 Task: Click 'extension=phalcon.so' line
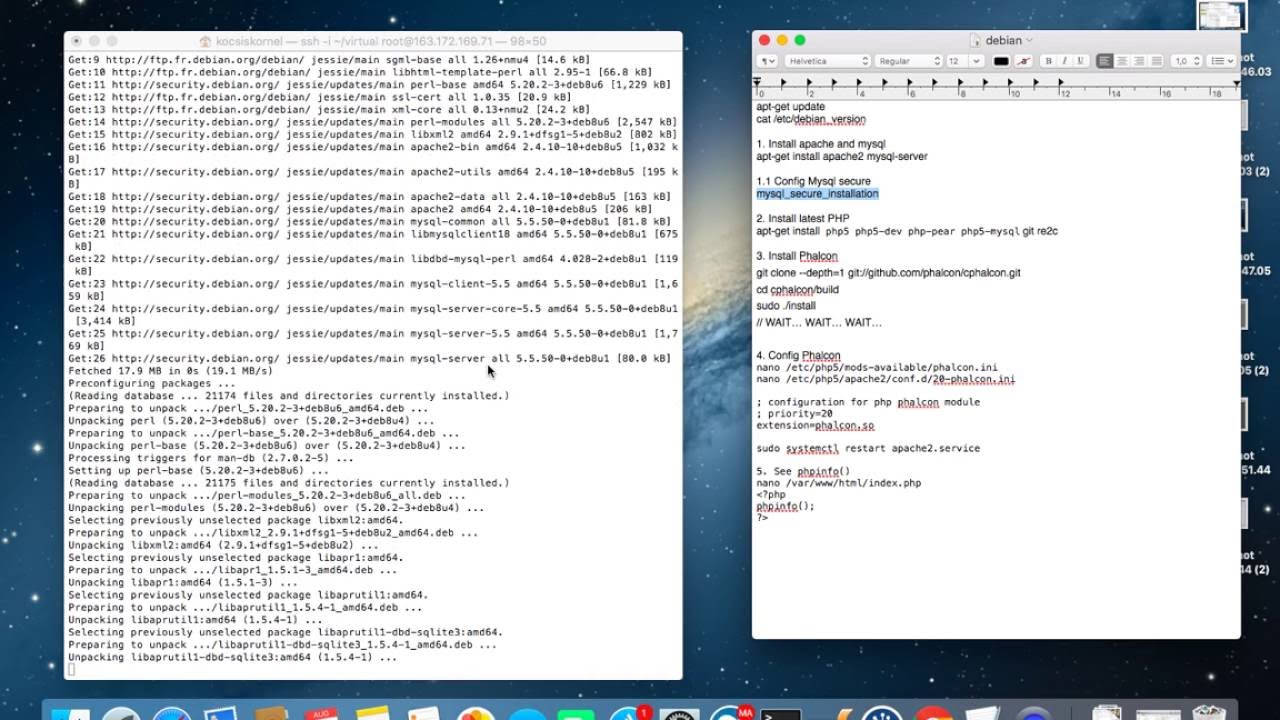coord(815,426)
